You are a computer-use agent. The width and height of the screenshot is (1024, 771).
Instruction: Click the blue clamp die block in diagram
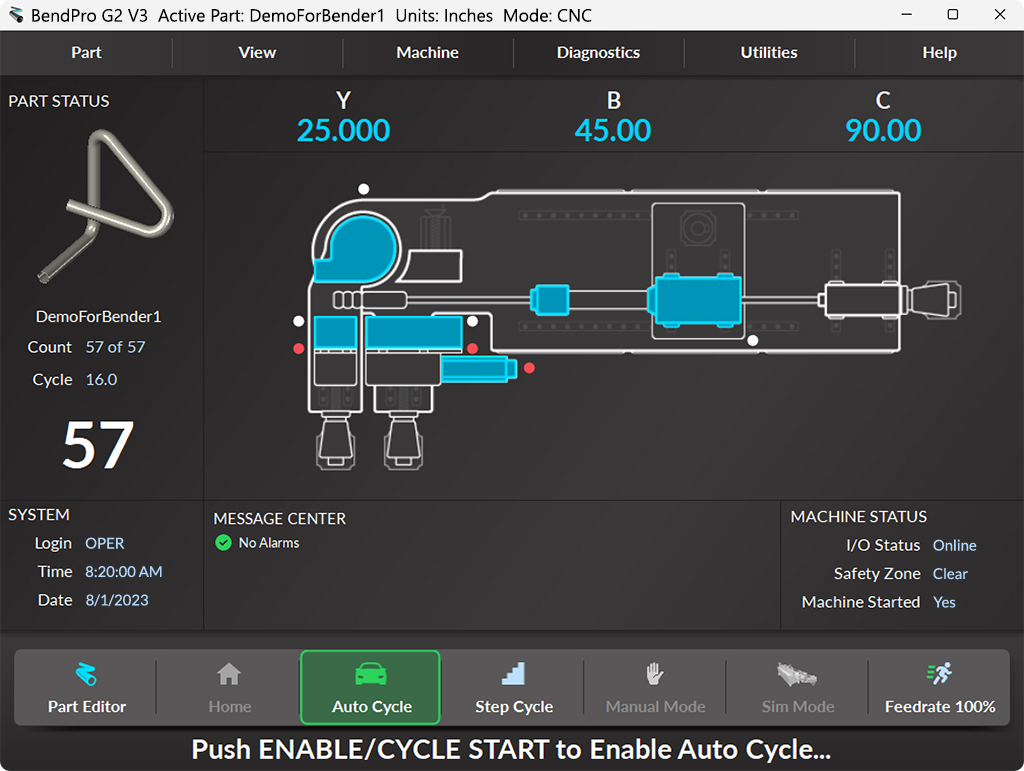(336, 332)
